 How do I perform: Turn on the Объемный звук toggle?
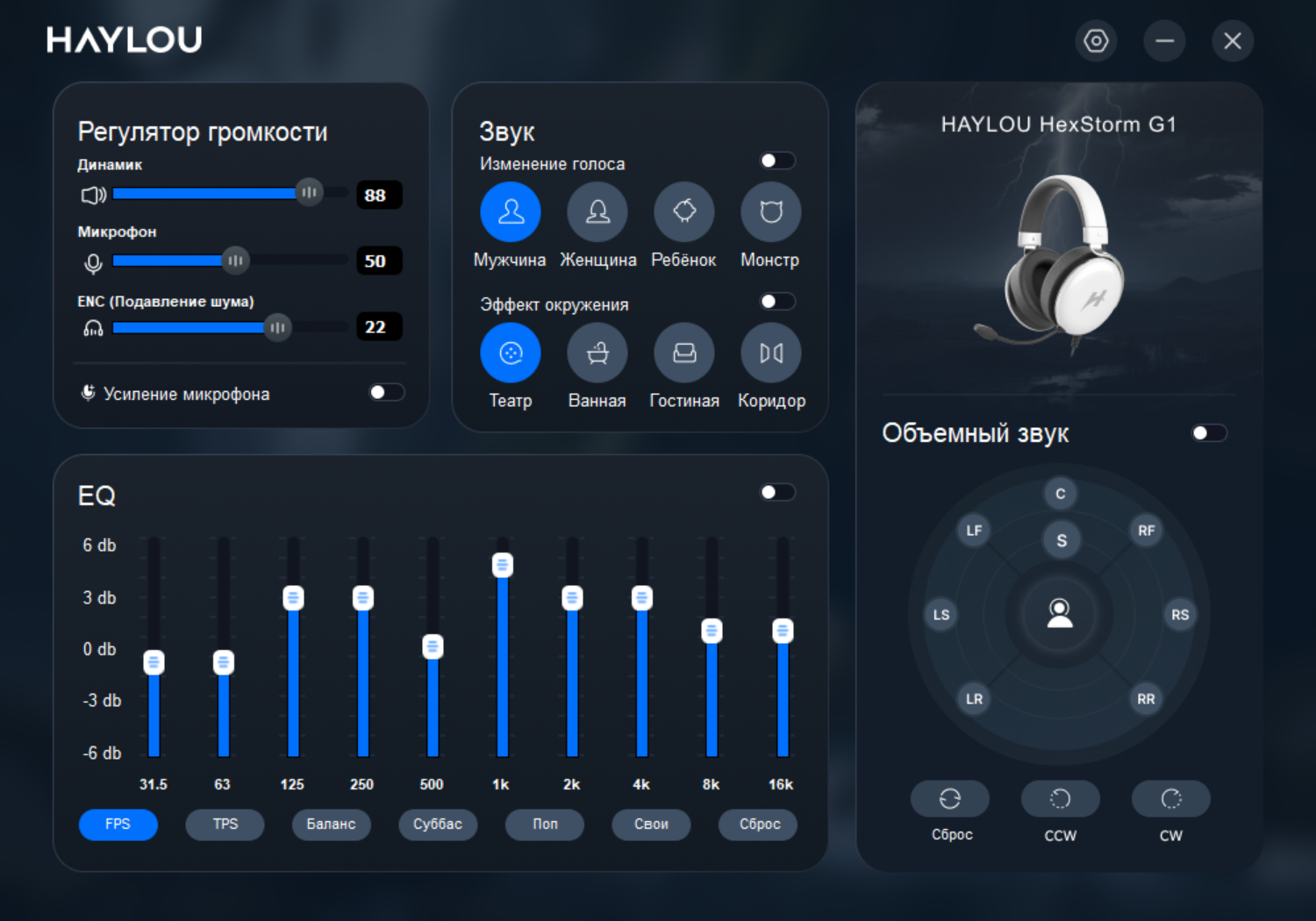1210,432
